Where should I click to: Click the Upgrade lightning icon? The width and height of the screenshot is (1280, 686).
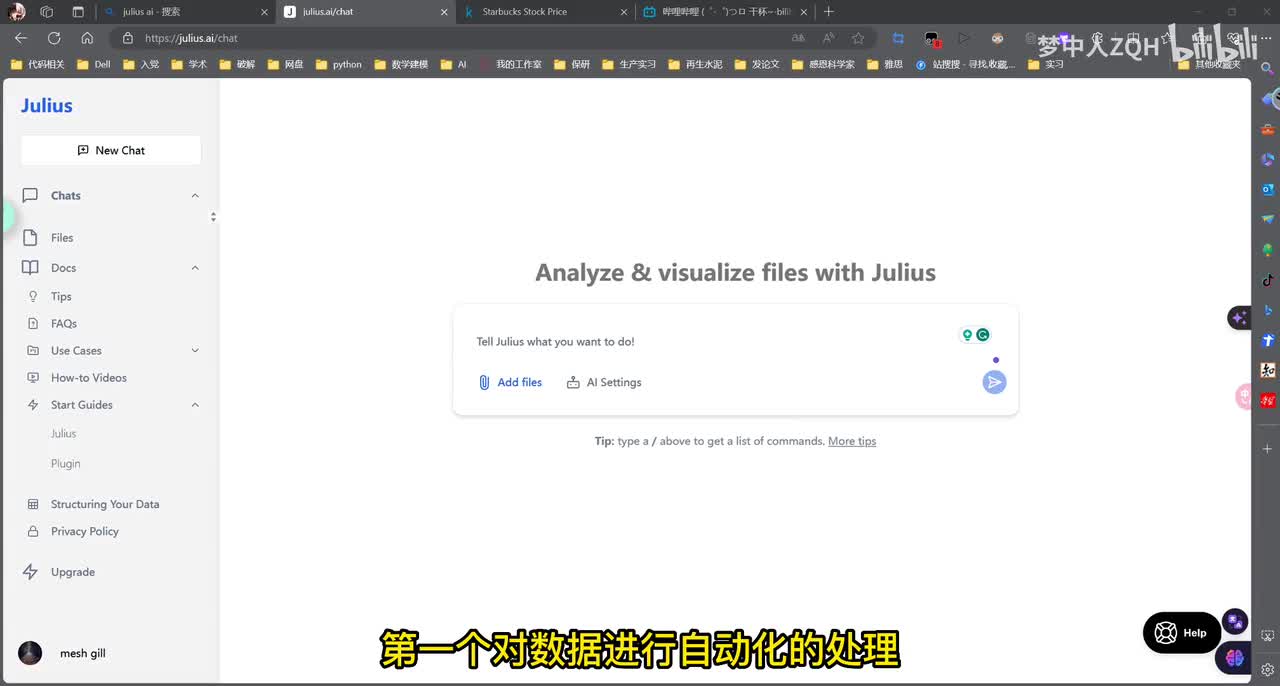[31, 572]
